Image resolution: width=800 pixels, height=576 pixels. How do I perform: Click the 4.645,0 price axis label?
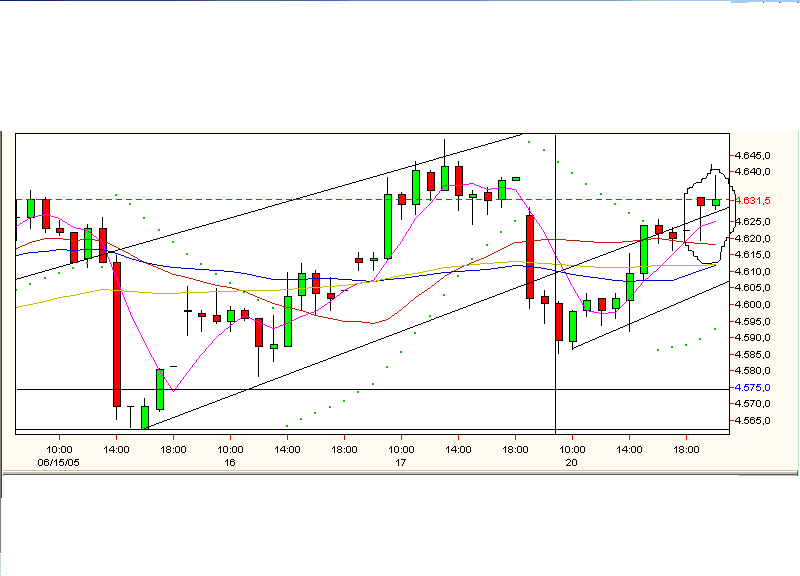tap(753, 155)
